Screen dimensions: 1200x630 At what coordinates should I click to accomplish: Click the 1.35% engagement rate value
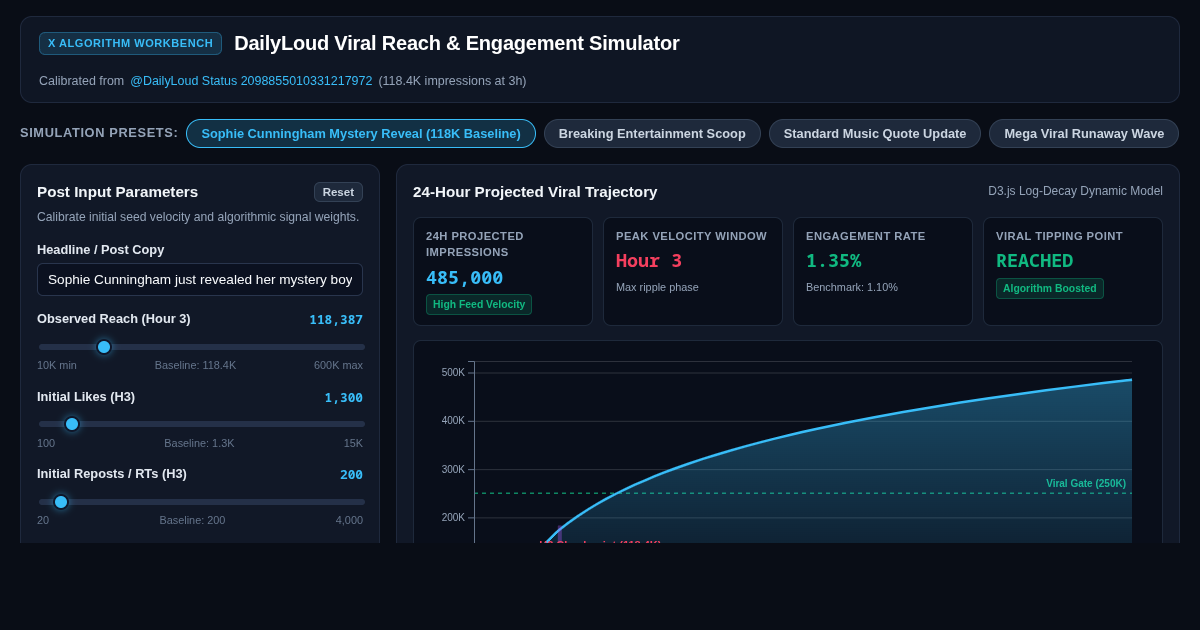coord(834,260)
